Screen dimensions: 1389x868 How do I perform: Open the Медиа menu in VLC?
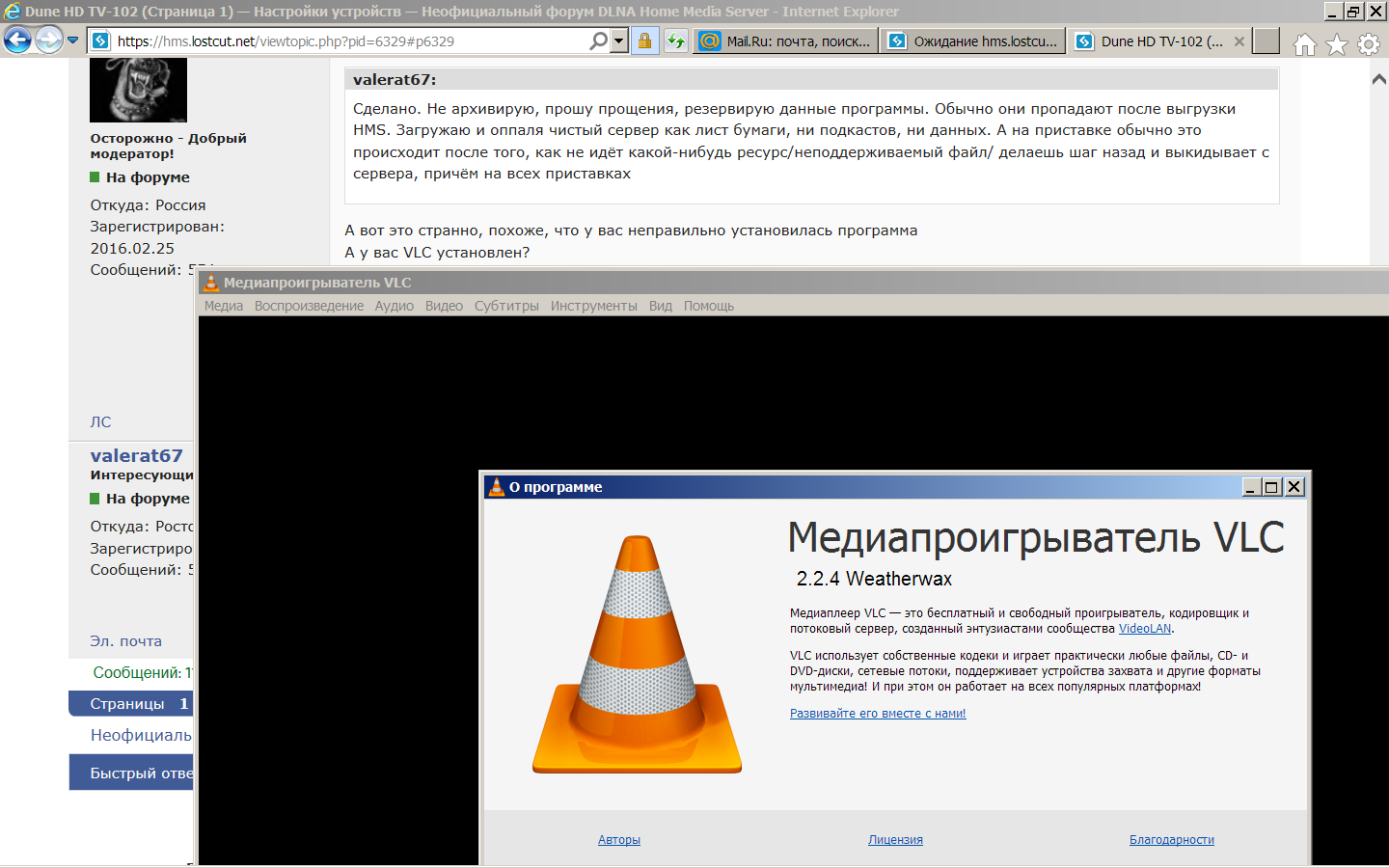click(224, 306)
